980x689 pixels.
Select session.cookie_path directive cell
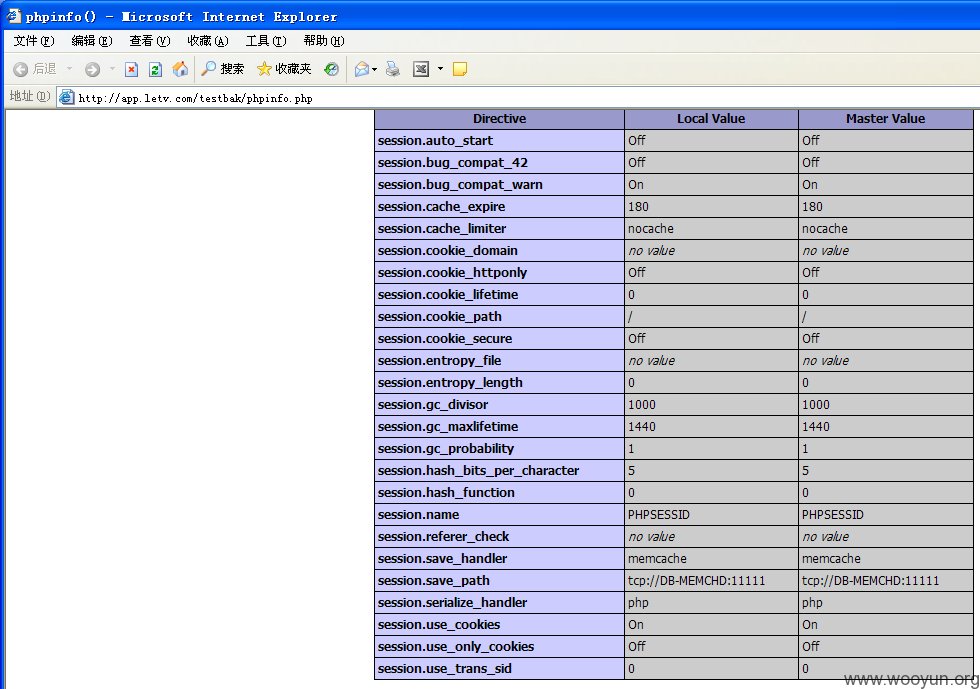(x=499, y=316)
